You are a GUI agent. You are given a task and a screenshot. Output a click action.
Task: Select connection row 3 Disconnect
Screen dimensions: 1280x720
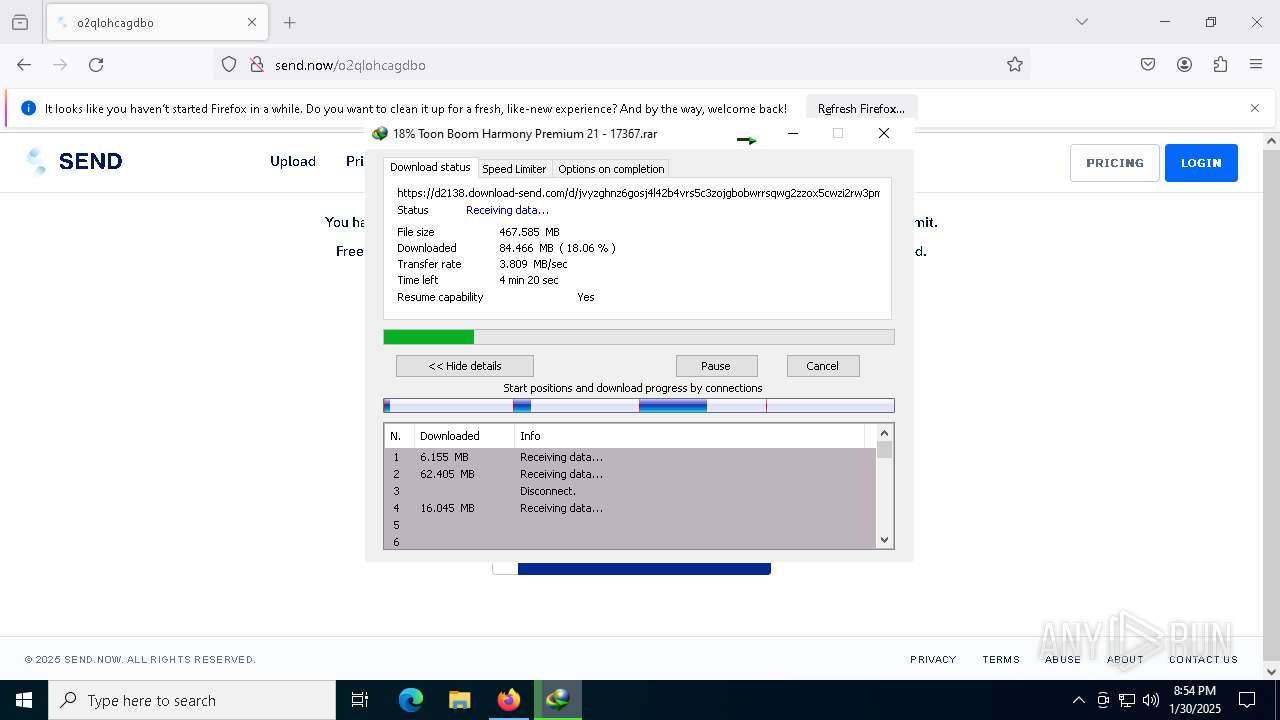pos(630,491)
